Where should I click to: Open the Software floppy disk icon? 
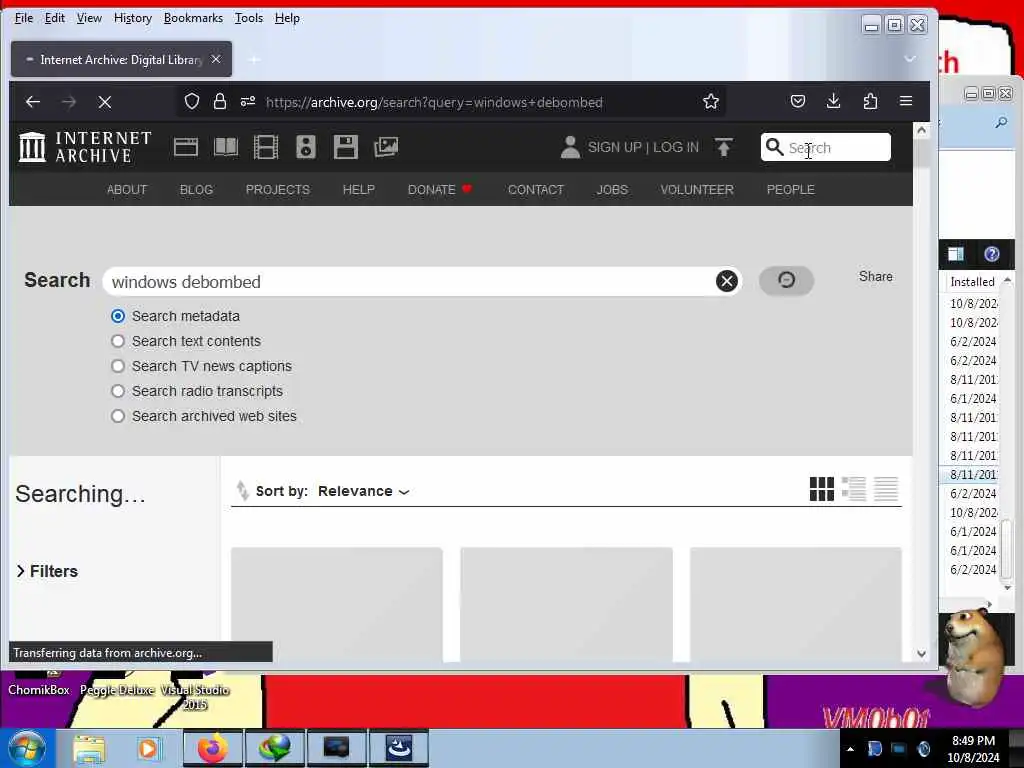pos(345,147)
